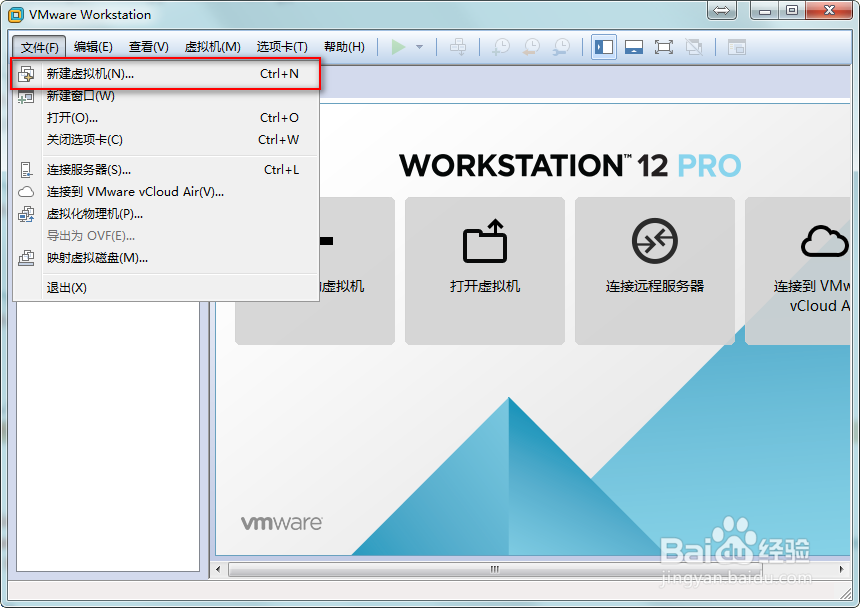The height and width of the screenshot is (608, 860).
Task: Select 新建虚拟机(N)... menu entry
Action: (165, 74)
